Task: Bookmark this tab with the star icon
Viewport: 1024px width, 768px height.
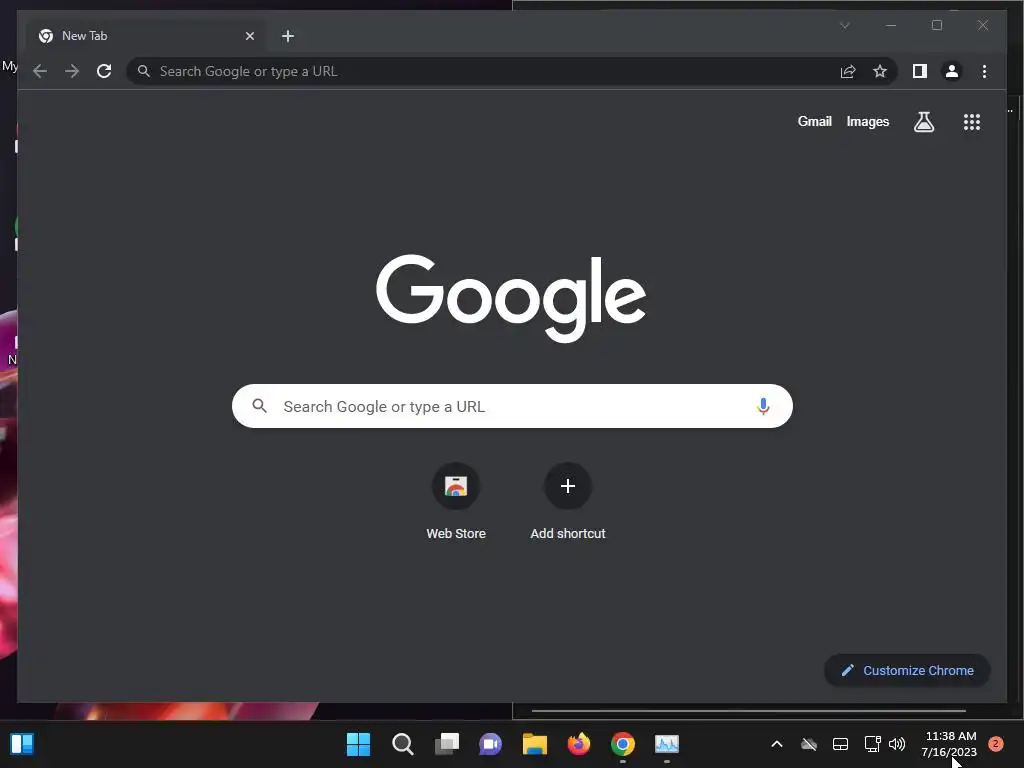Action: point(880,71)
